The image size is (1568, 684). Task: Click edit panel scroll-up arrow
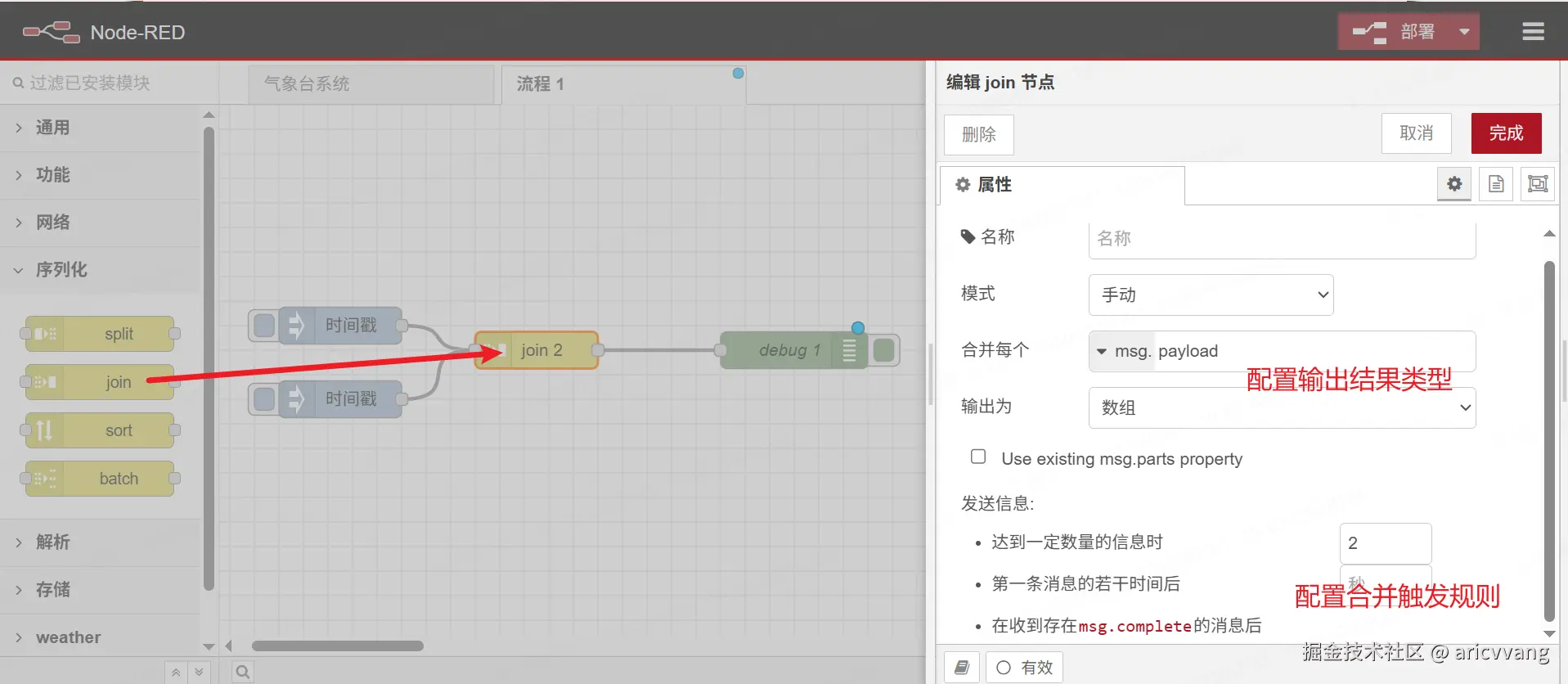click(x=1548, y=234)
